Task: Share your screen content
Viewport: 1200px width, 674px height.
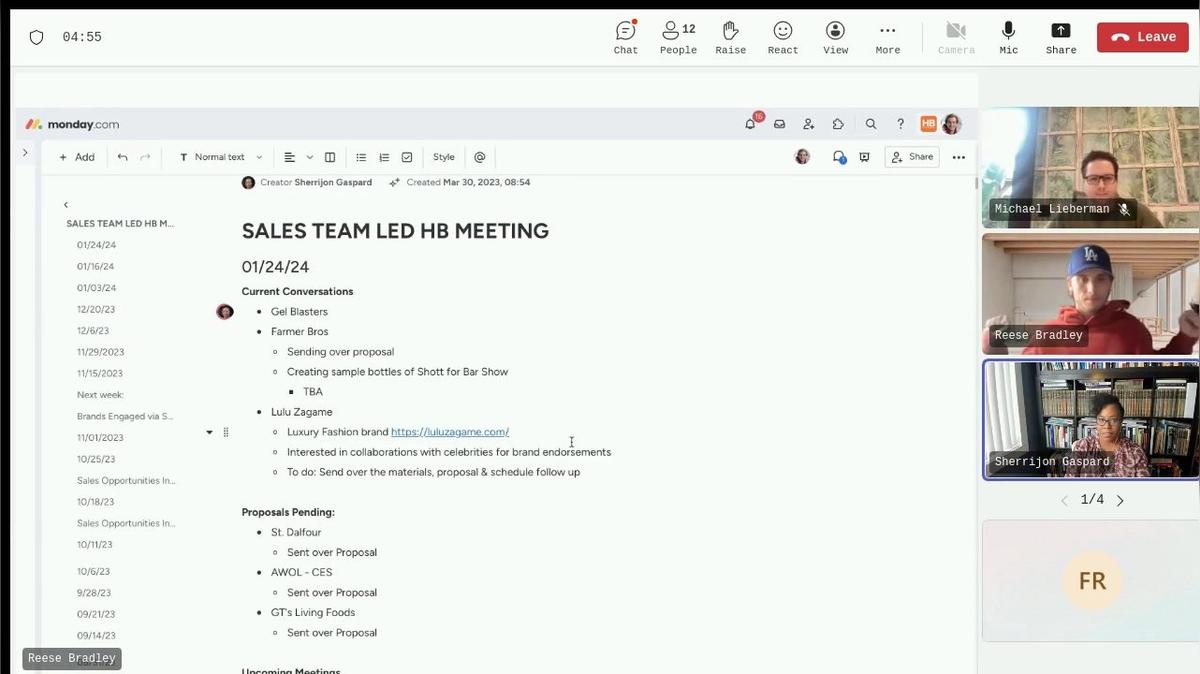Action: click(x=1061, y=37)
